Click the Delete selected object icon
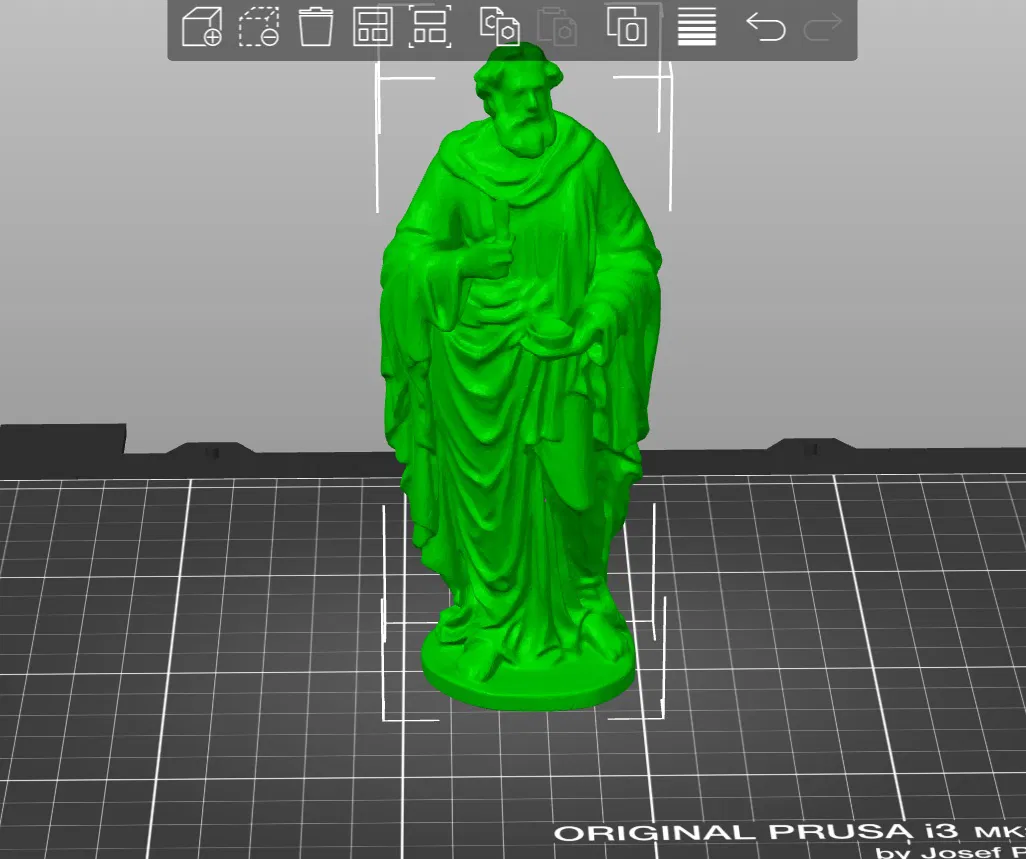The height and width of the screenshot is (859, 1026). 258,27
